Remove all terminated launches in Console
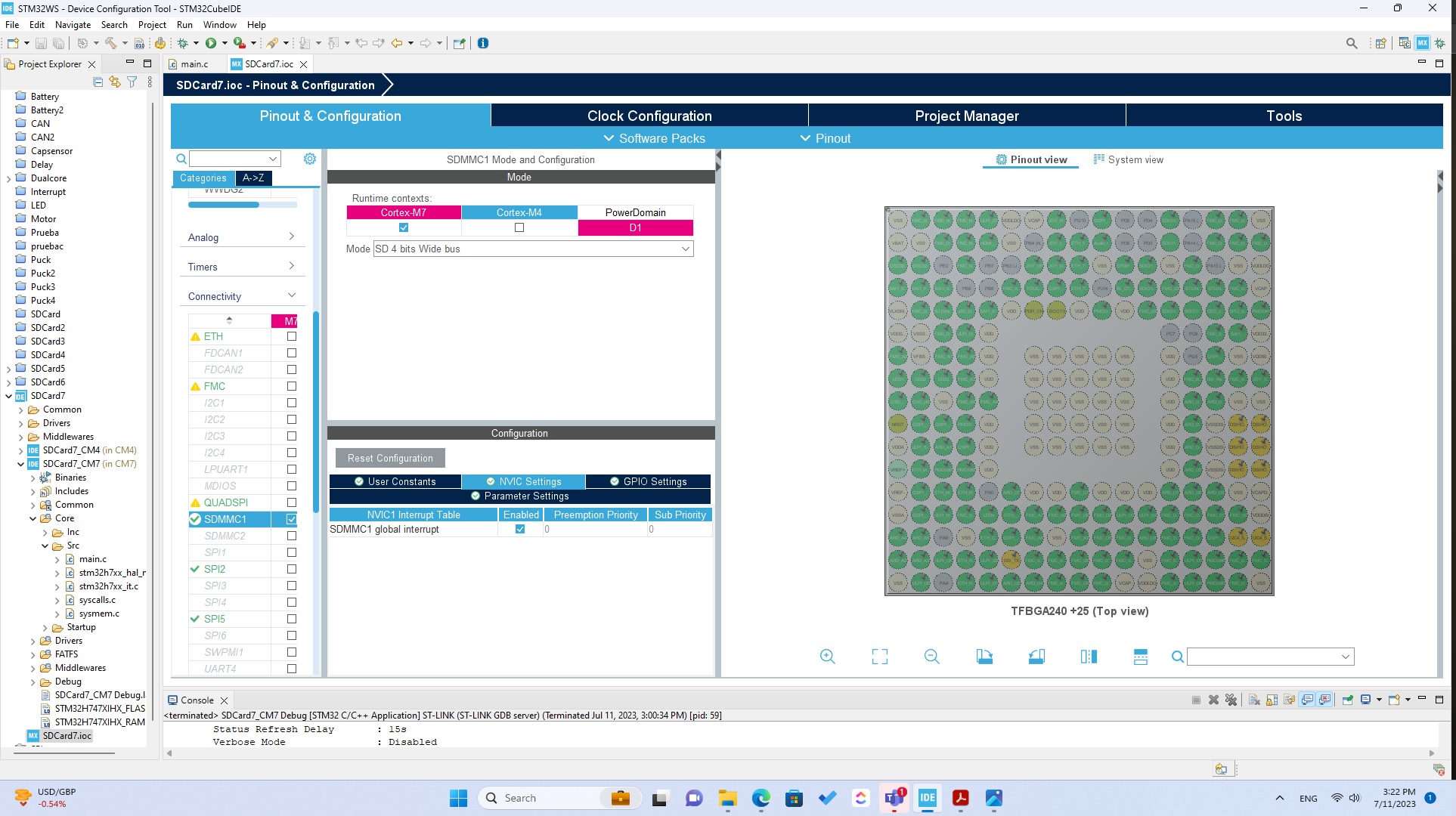Screen dimensions: 1456x816 1231,700
